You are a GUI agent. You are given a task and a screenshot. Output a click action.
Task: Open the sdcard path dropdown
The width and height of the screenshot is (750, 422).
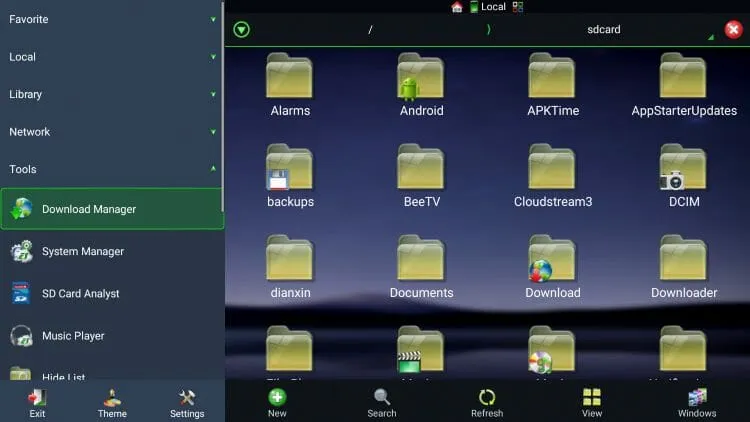(x=604, y=30)
